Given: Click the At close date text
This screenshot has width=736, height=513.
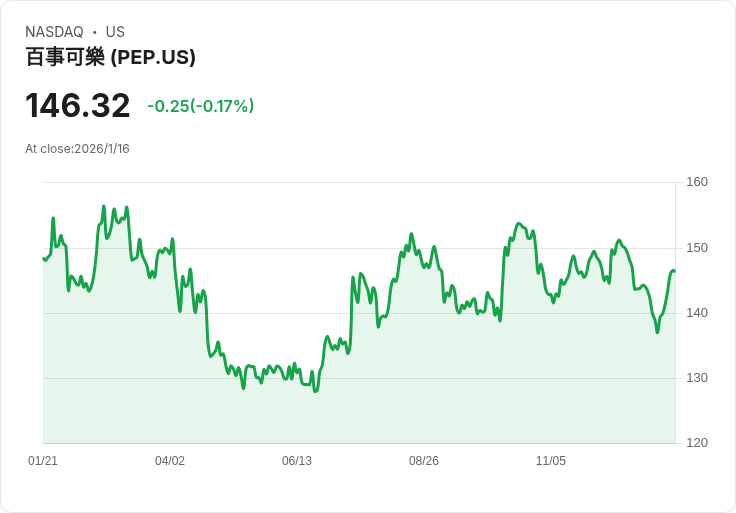Looking at the screenshot, I should click(77, 149).
